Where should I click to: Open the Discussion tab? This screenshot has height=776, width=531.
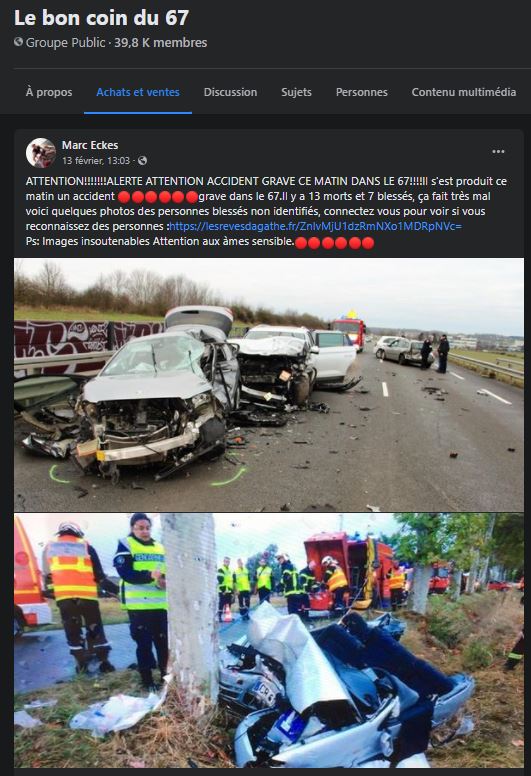coord(231,92)
